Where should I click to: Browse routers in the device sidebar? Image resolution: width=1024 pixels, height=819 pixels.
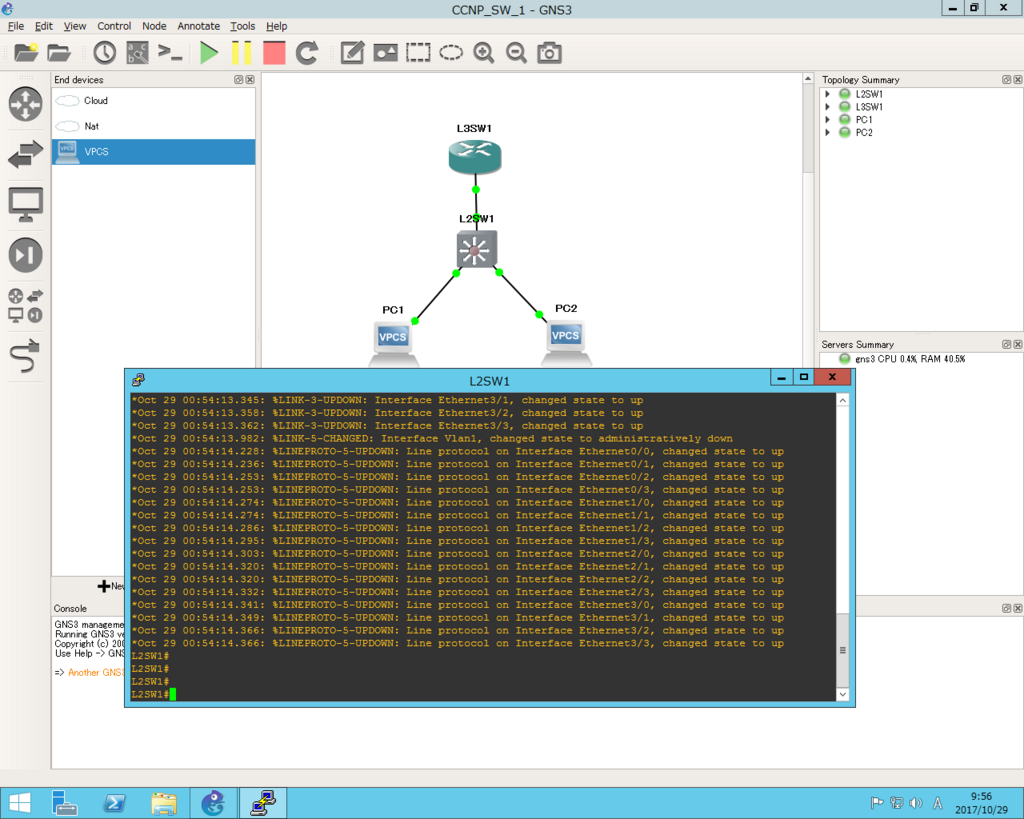click(25, 104)
